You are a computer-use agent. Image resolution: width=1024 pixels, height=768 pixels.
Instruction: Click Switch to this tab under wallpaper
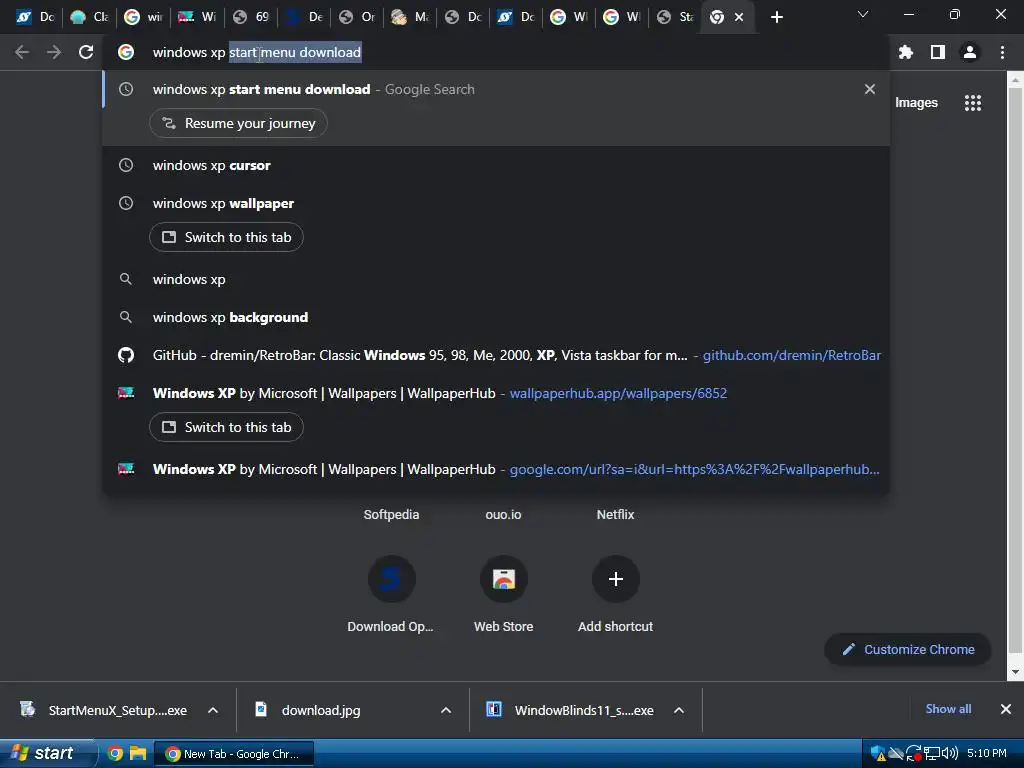(x=226, y=237)
